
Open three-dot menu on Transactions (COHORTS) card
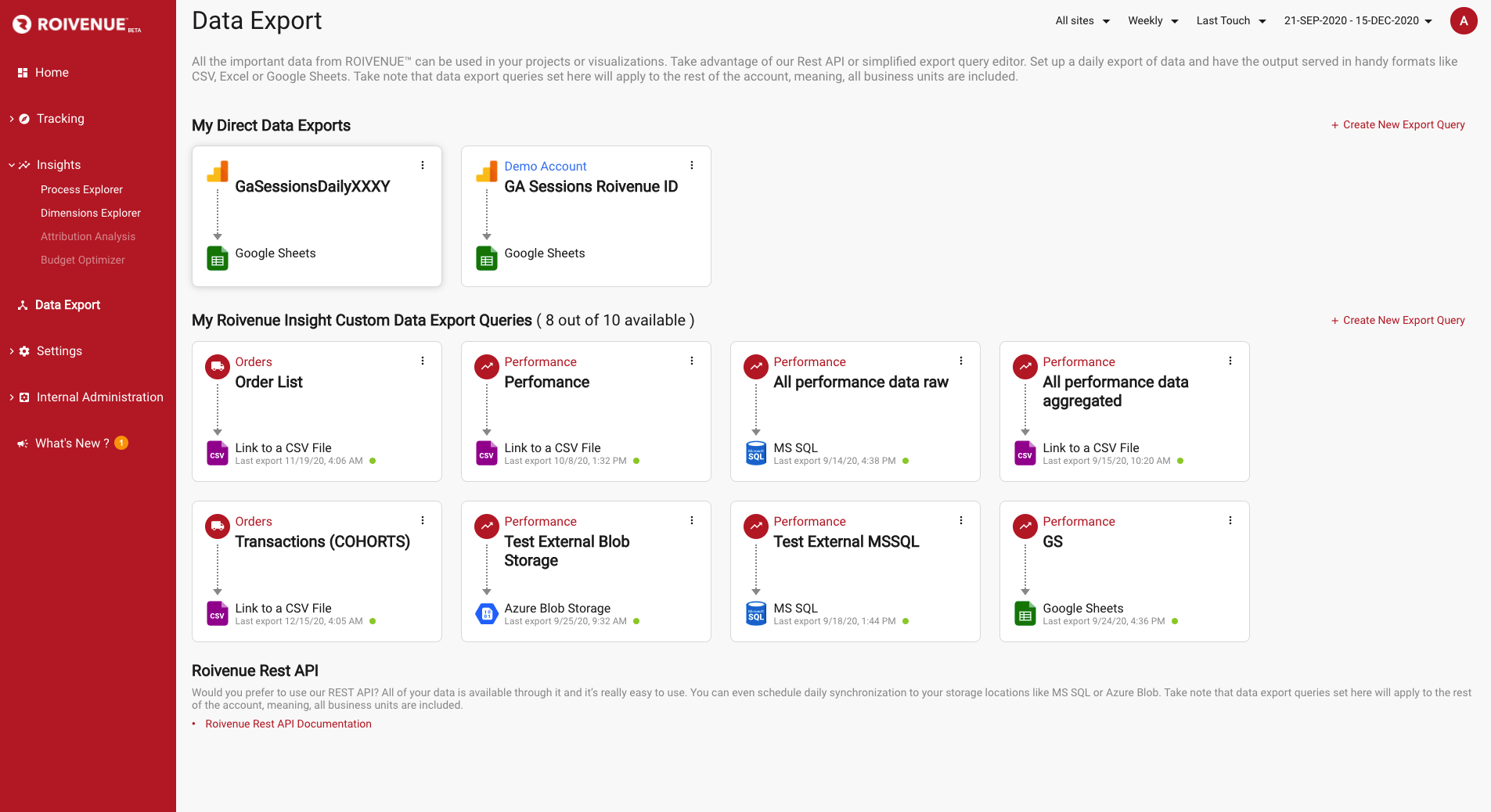point(423,520)
